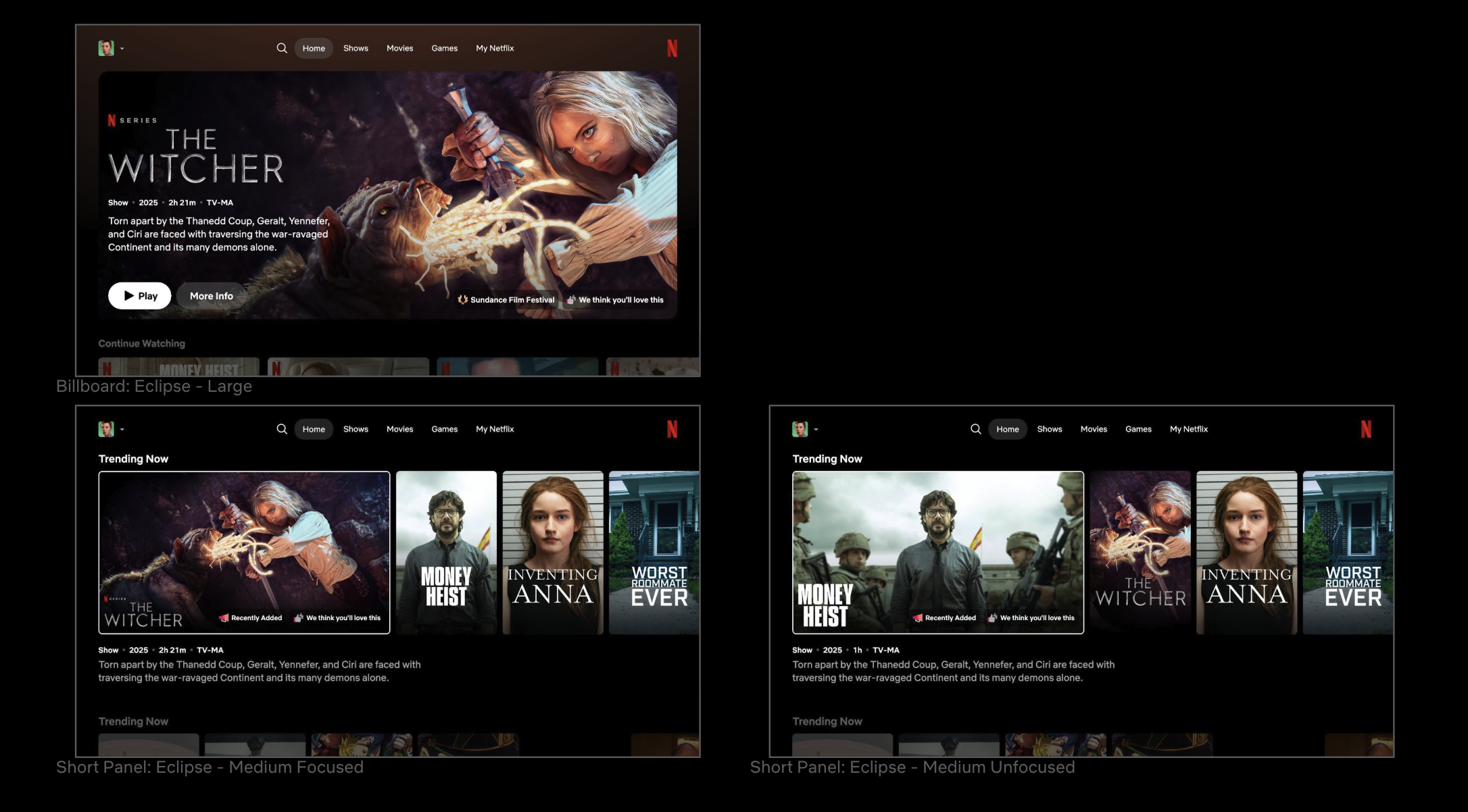
Task: Open the Shows tab in the Billboard Large panel
Action: point(356,48)
